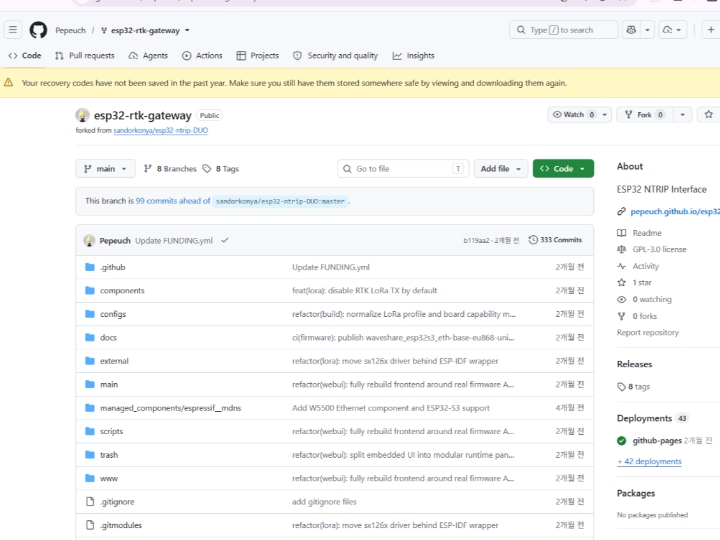This screenshot has width=720, height=540.
Task: View 8 Tags link next to branches
Action: tap(221, 169)
